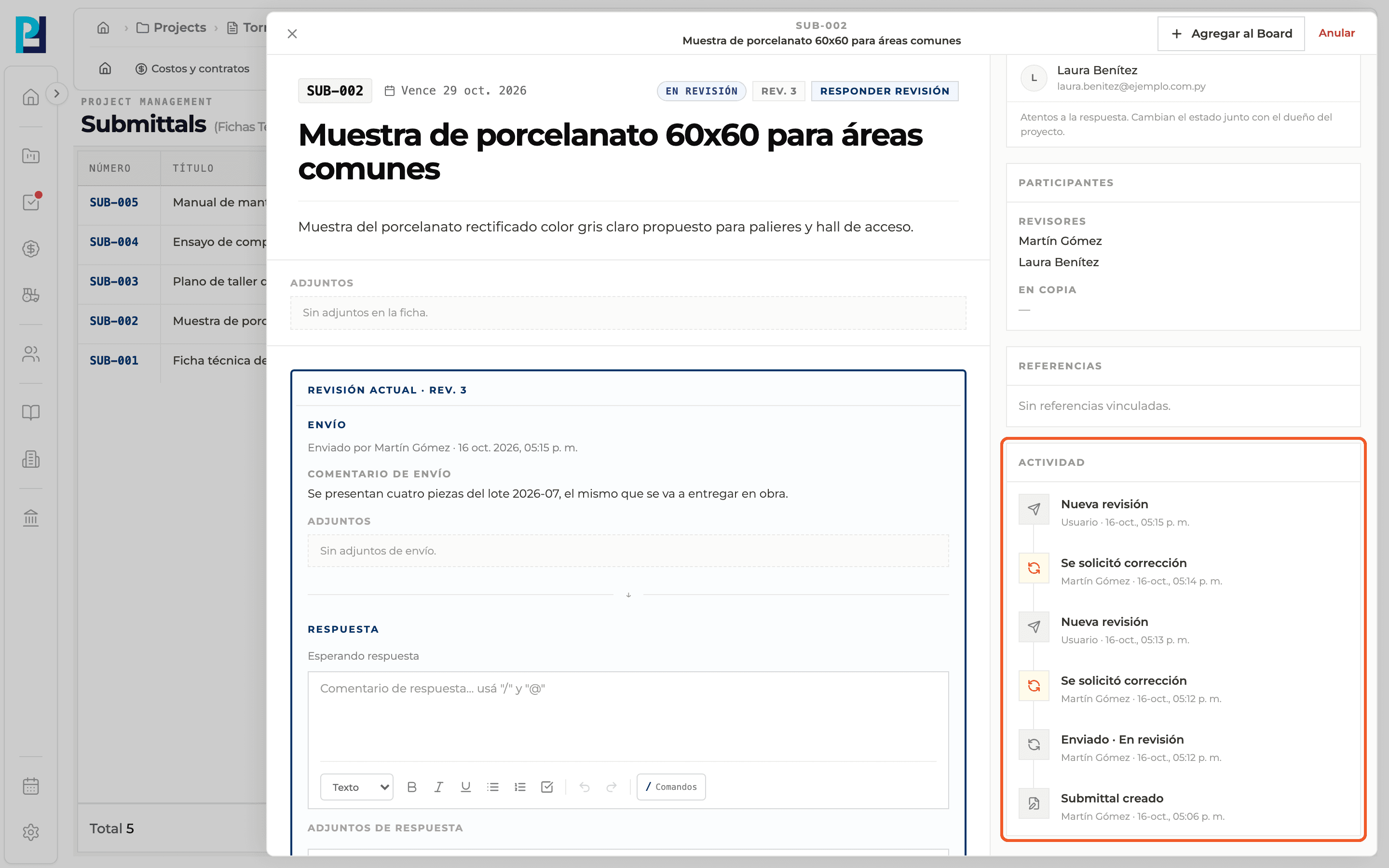The height and width of the screenshot is (868, 1389).
Task: Open the bank institution icon in sidebar
Action: [31, 517]
